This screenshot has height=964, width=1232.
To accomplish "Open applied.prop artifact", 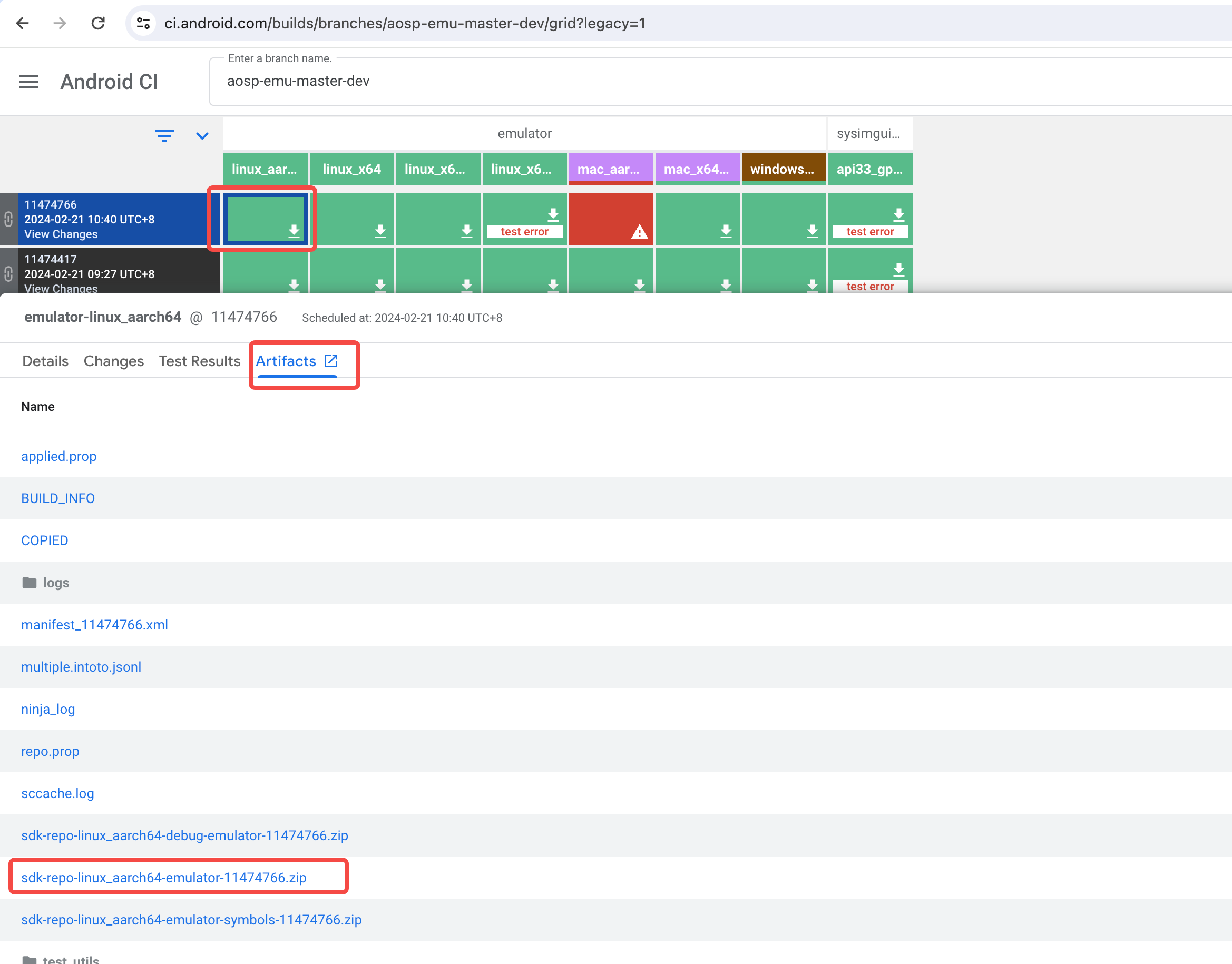I will coord(58,456).
